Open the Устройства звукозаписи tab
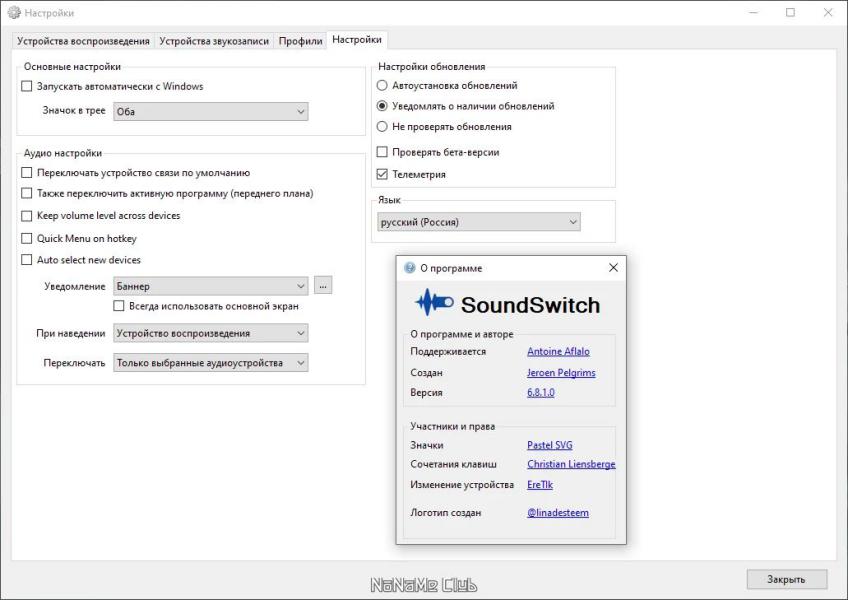Viewport: 848px width, 600px height. [x=214, y=41]
